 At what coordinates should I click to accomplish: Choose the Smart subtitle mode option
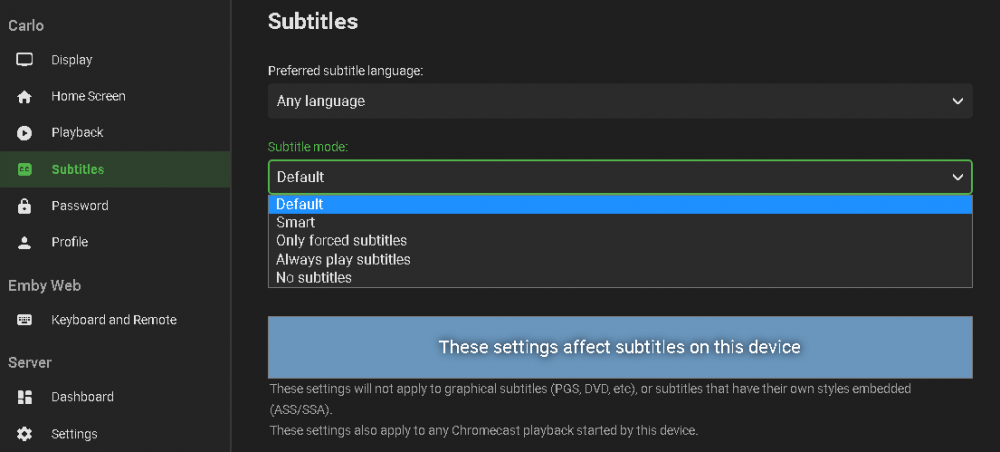pos(296,223)
